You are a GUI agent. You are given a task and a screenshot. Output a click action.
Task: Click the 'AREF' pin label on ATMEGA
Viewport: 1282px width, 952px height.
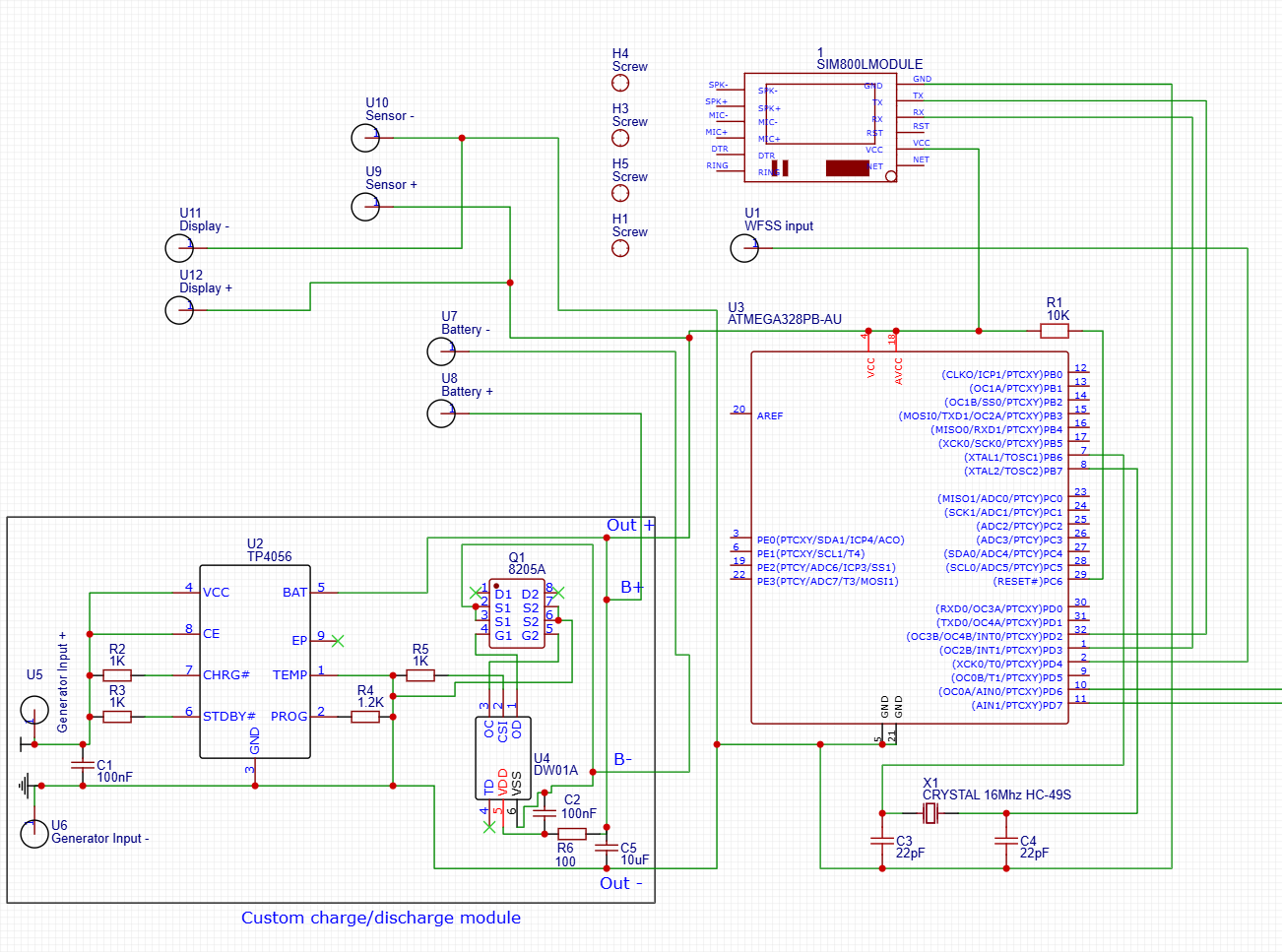[x=770, y=416]
